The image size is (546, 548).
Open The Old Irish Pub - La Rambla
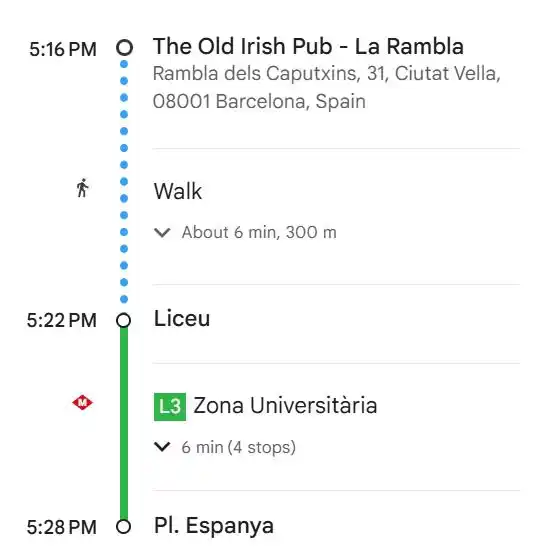[x=308, y=46]
